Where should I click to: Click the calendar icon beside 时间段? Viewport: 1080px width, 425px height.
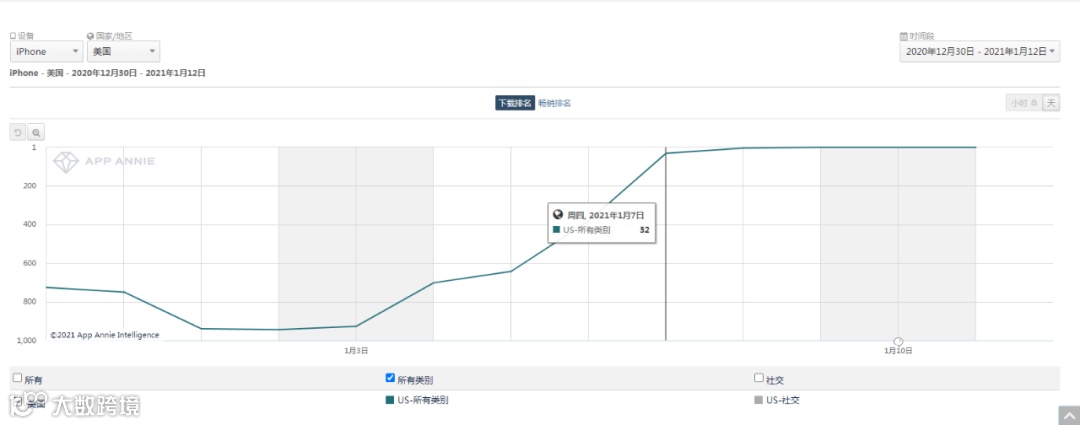click(x=904, y=36)
